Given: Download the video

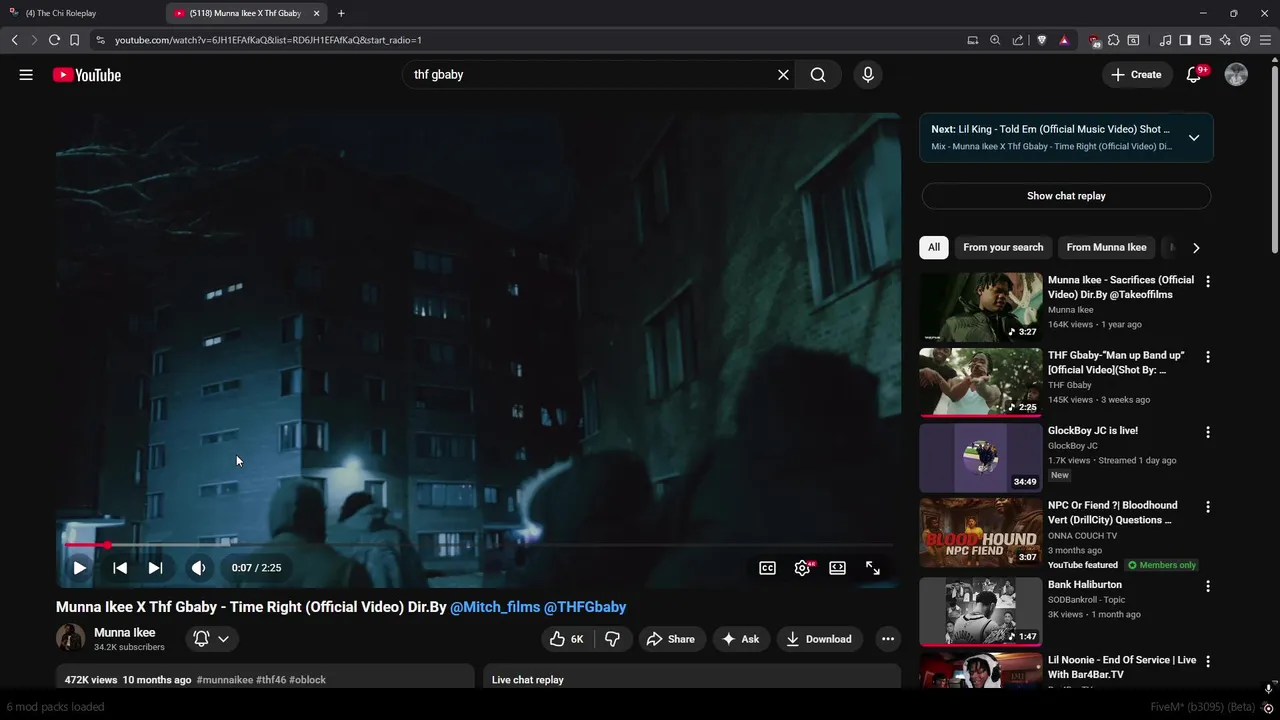Looking at the screenshot, I should tap(819, 639).
